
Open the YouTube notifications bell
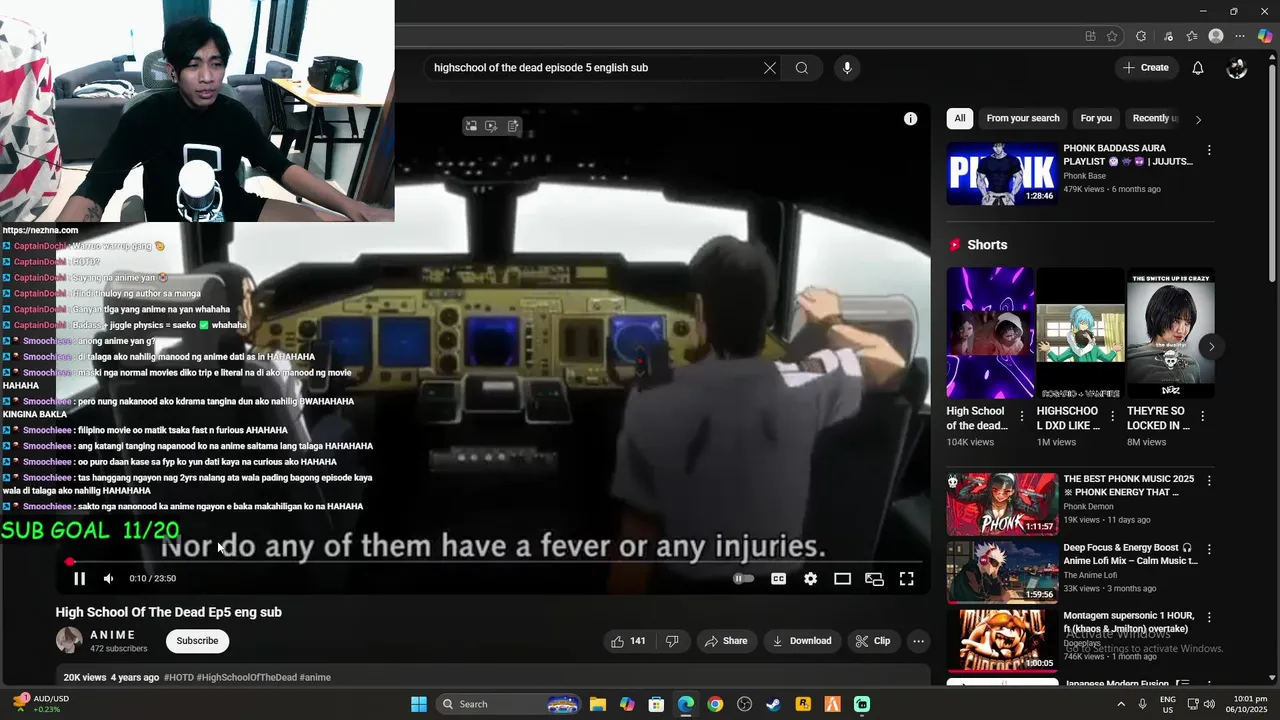coord(1197,68)
